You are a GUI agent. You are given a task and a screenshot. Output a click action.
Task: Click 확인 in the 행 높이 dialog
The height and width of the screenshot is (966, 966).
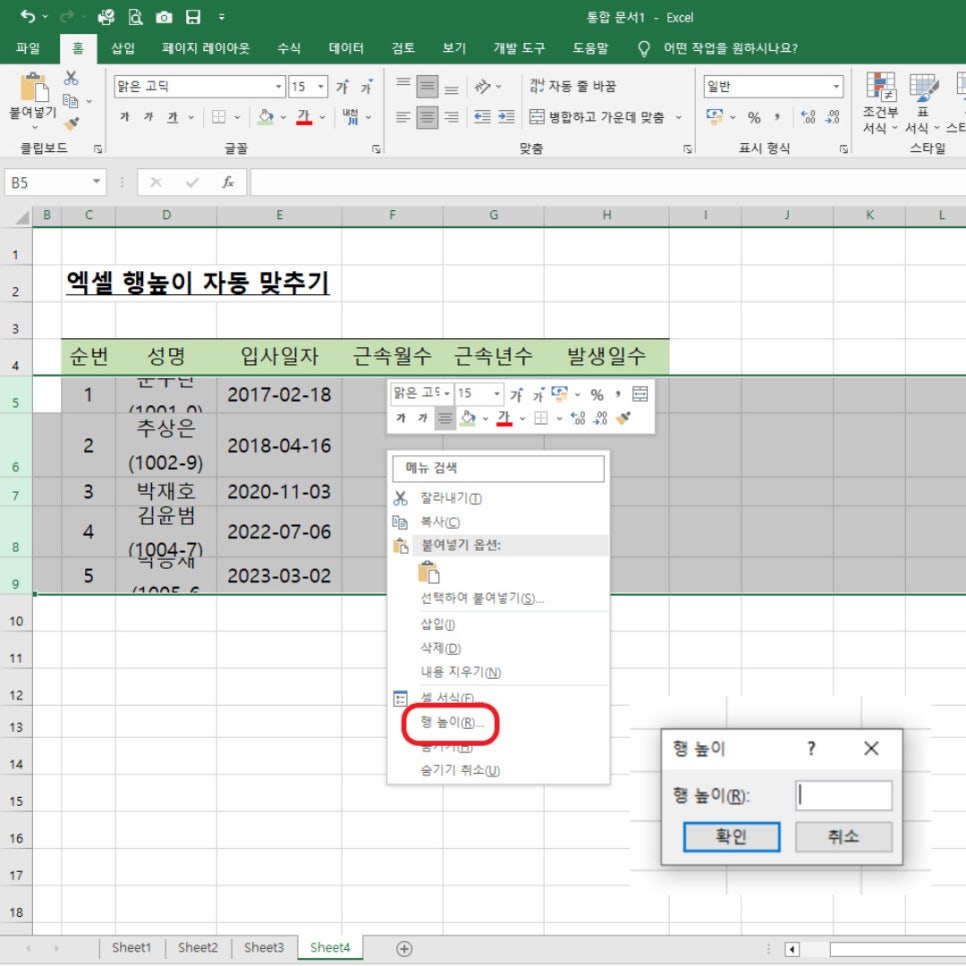coord(732,837)
